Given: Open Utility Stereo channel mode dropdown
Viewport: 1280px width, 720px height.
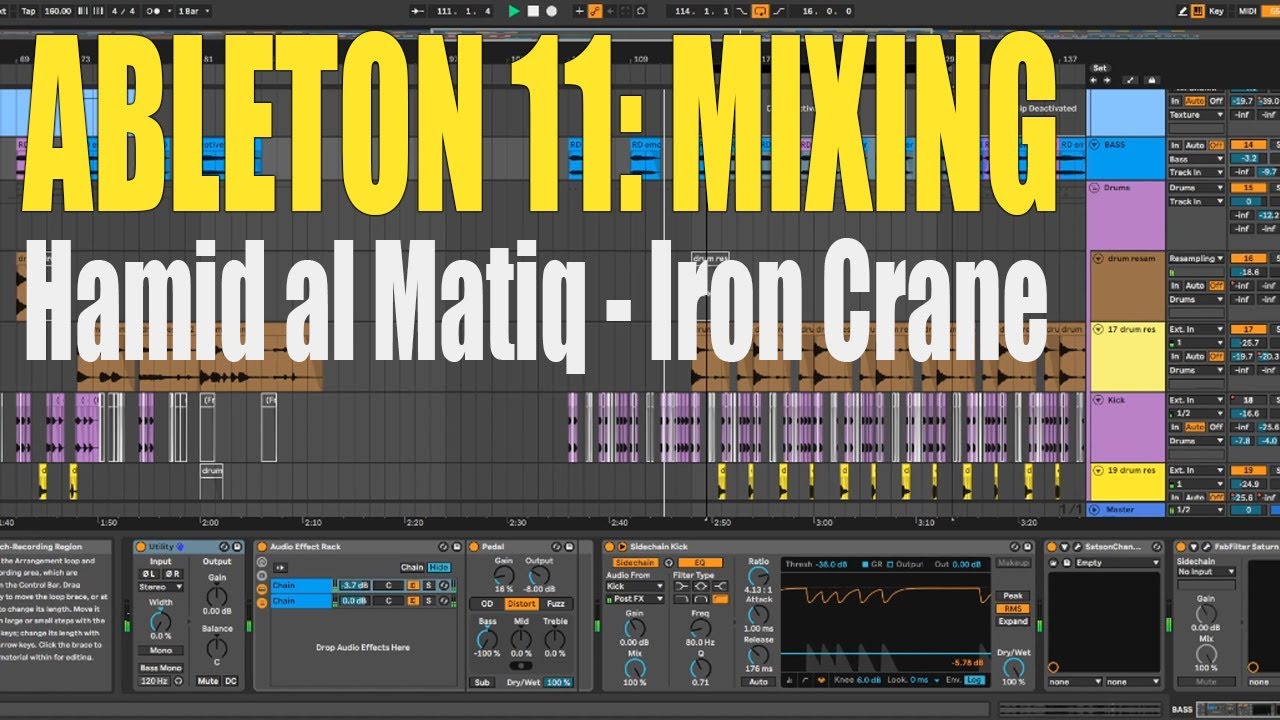Looking at the screenshot, I should coord(160,587).
